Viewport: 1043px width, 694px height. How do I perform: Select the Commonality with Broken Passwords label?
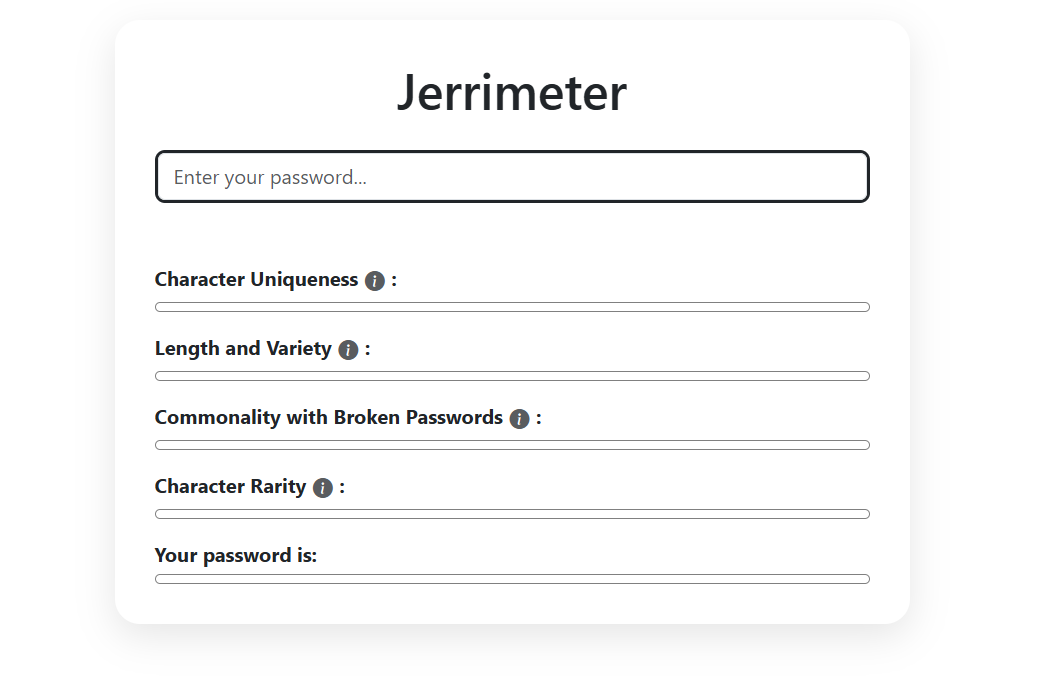(328, 418)
